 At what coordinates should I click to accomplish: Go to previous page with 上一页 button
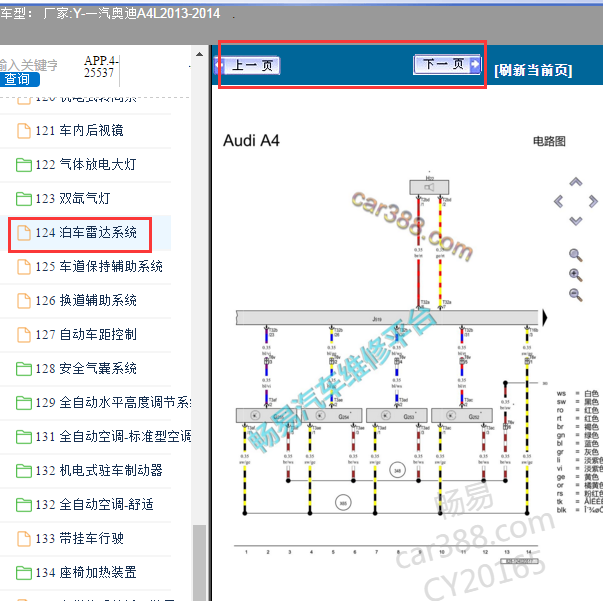(247, 66)
